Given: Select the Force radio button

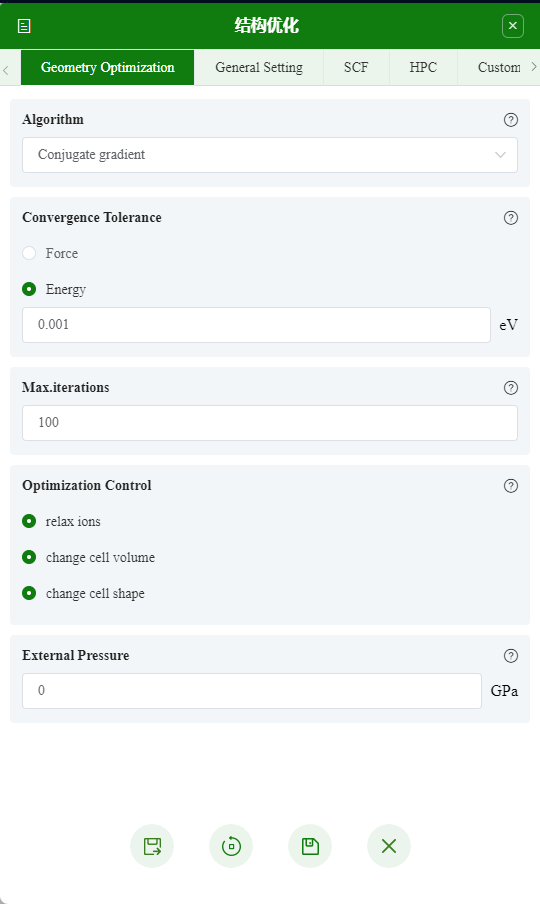Looking at the screenshot, I should point(29,253).
